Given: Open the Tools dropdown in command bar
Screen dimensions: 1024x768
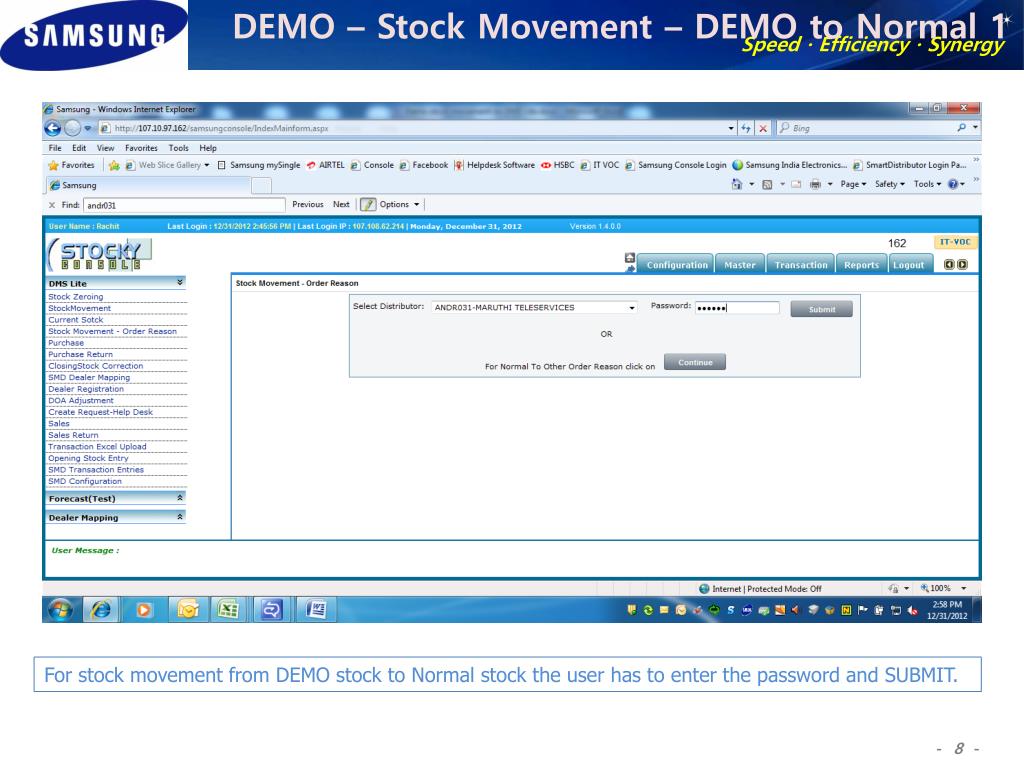Looking at the screenshot, I should pos(927,185).
